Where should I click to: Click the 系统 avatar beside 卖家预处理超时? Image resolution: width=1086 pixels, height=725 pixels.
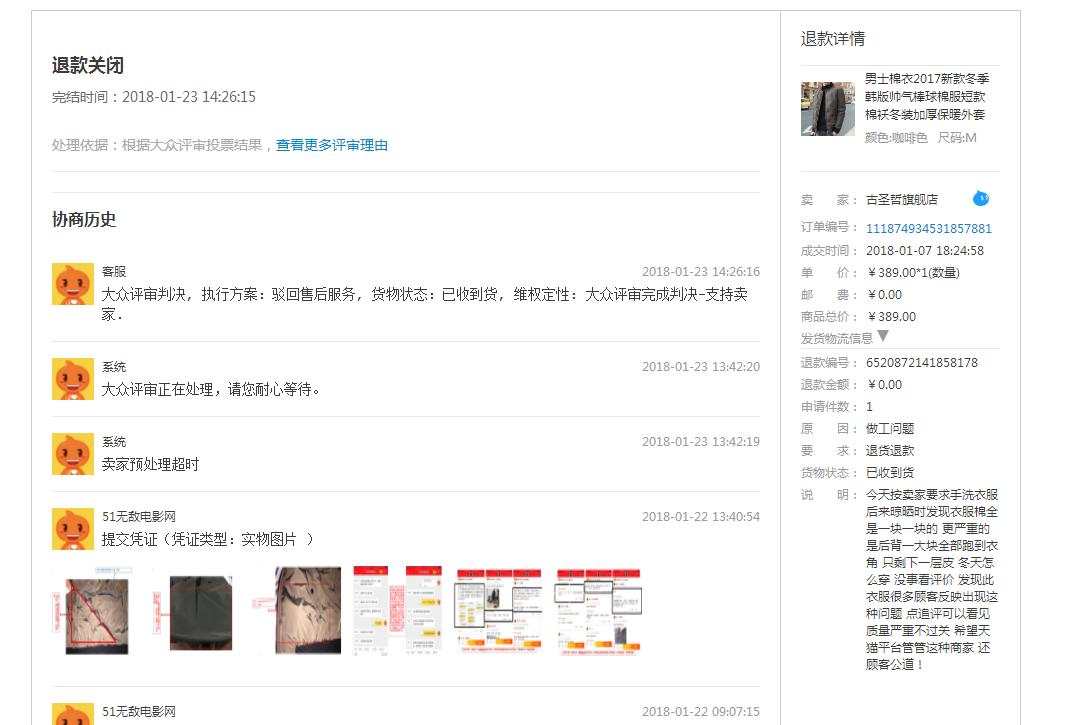click(x=73, y=454)
